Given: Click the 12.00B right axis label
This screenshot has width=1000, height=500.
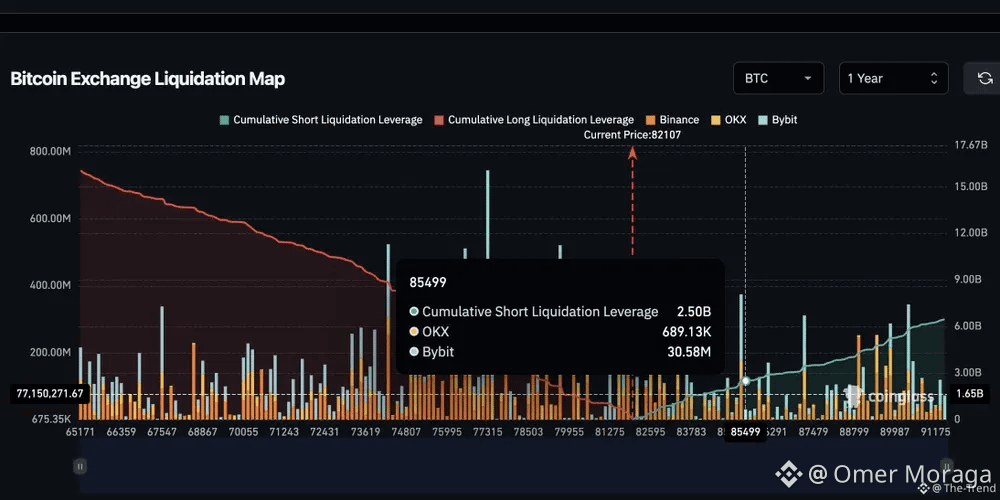Looking at the screenshot, I should [971, 233].
